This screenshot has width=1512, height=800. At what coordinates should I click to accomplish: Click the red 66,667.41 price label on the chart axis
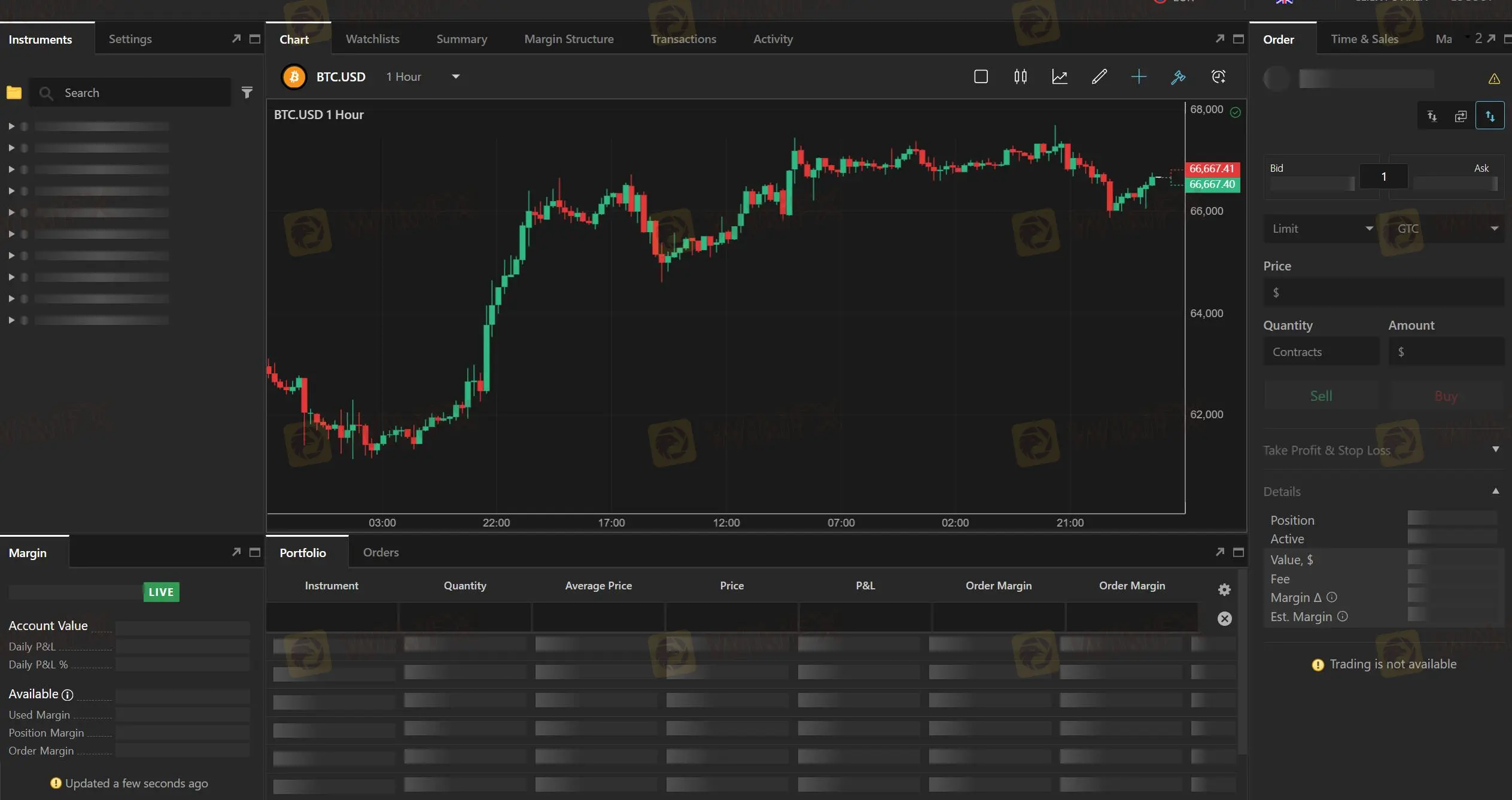coord(1212,169)
